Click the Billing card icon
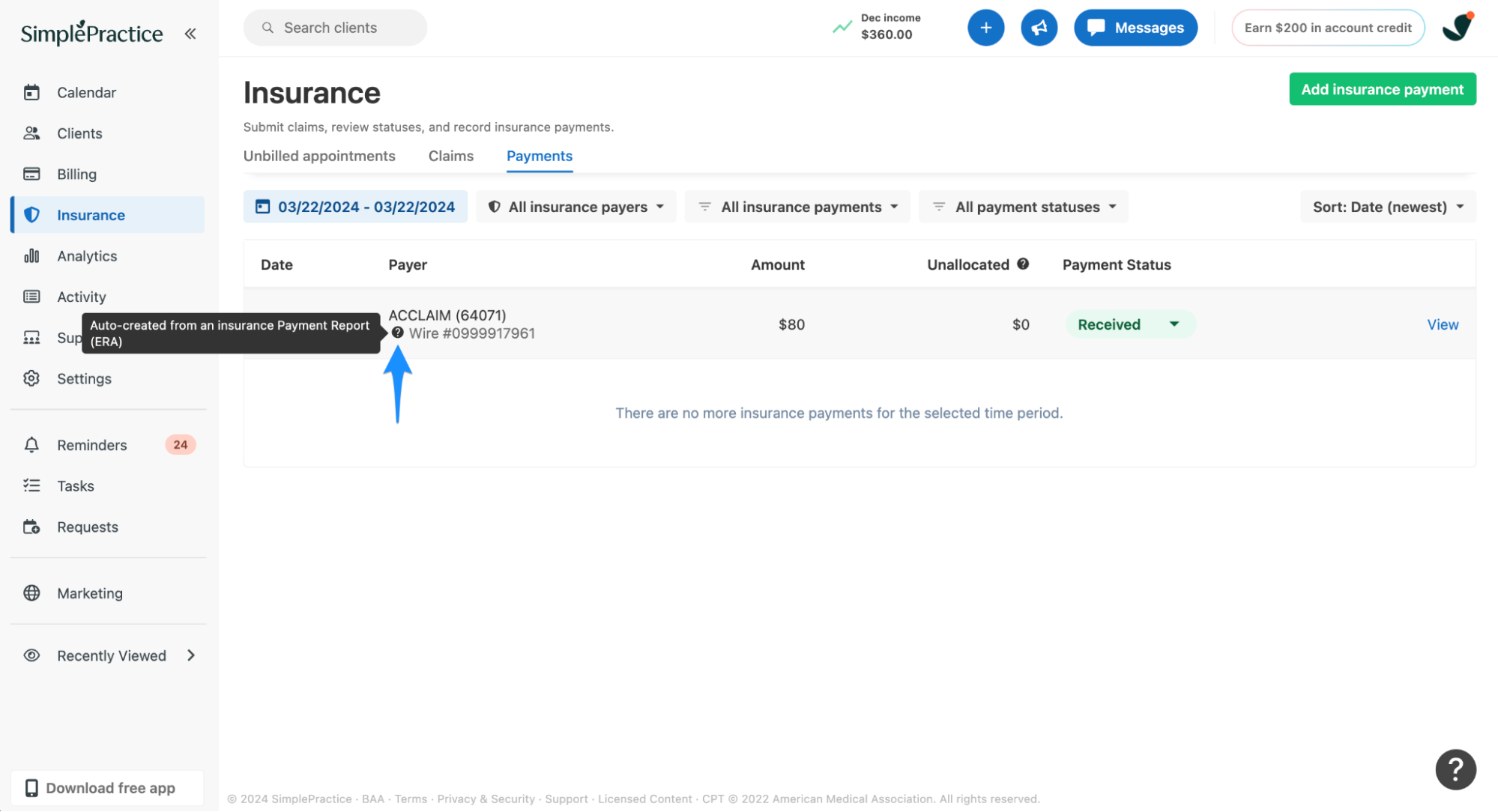Screen dimensions: 1498x812 click(31, 174)
